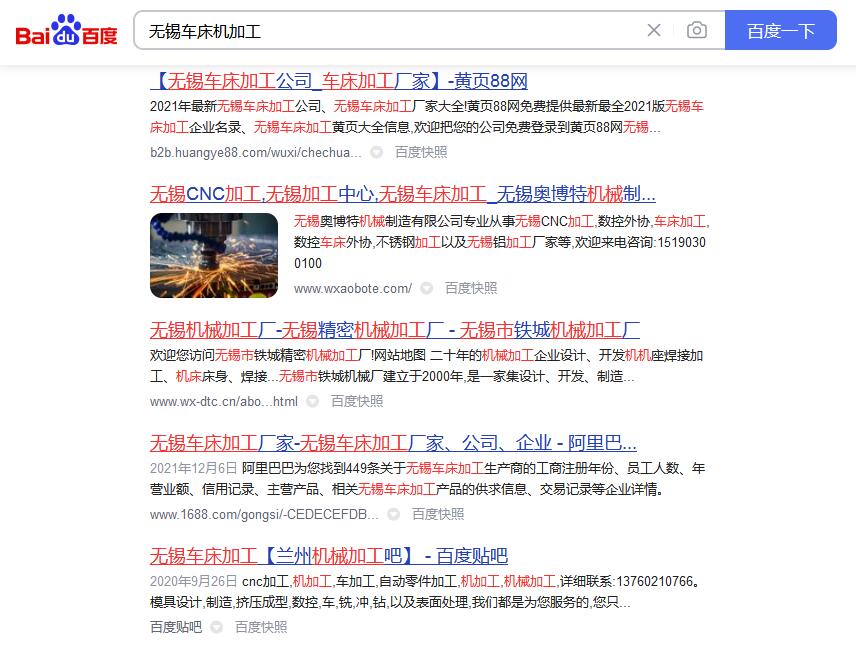Click the Baidu logo

coord(67,30)
